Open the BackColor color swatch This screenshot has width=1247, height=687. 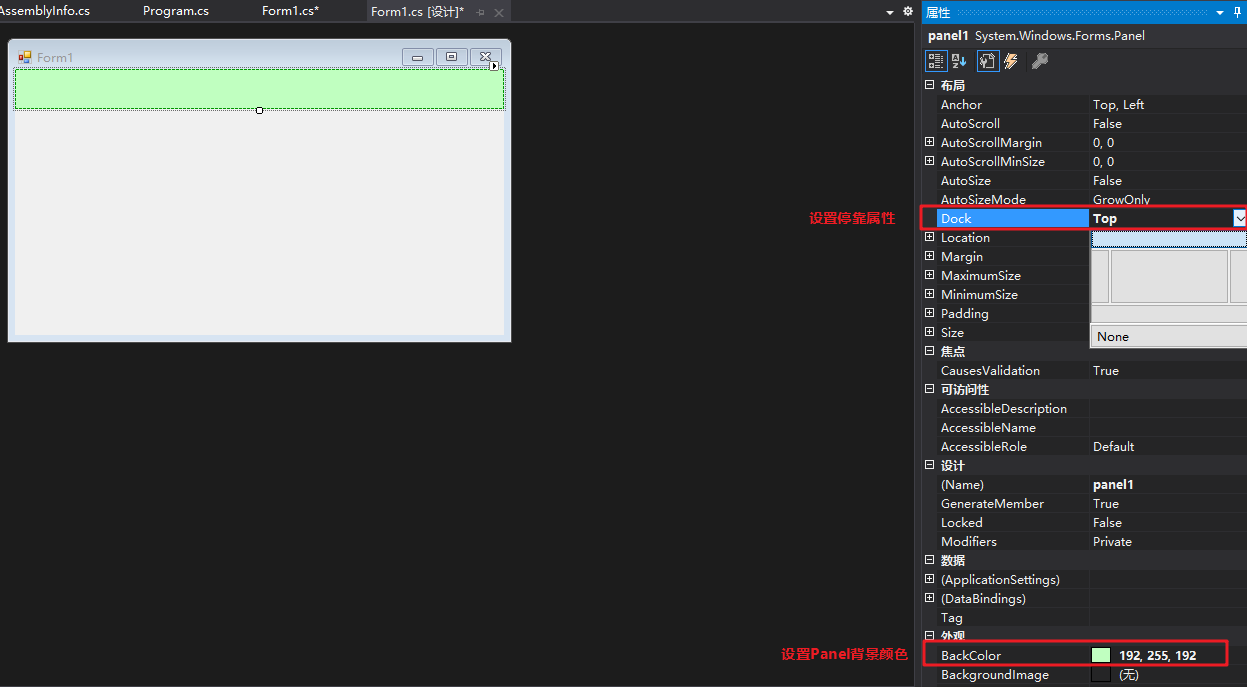[1100, 655]
